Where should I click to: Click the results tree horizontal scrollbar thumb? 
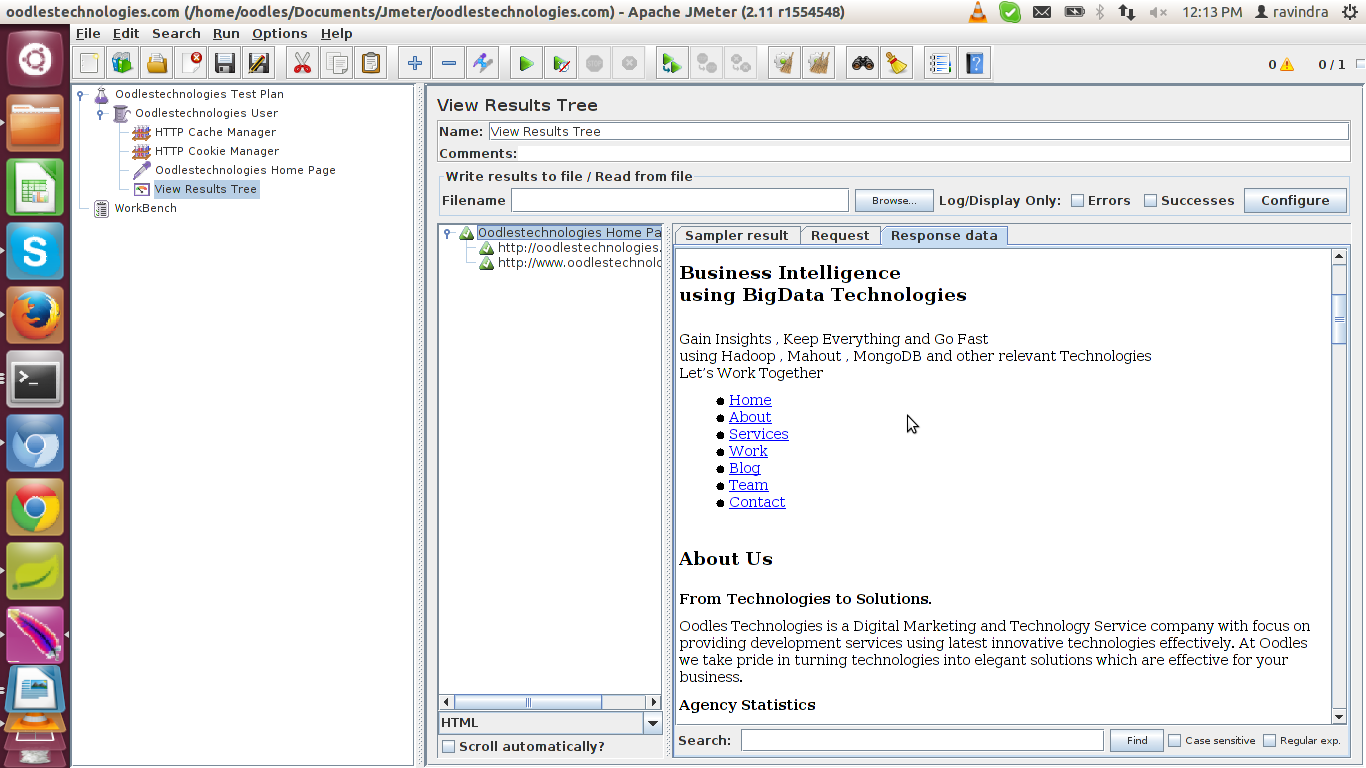(528, 702)
